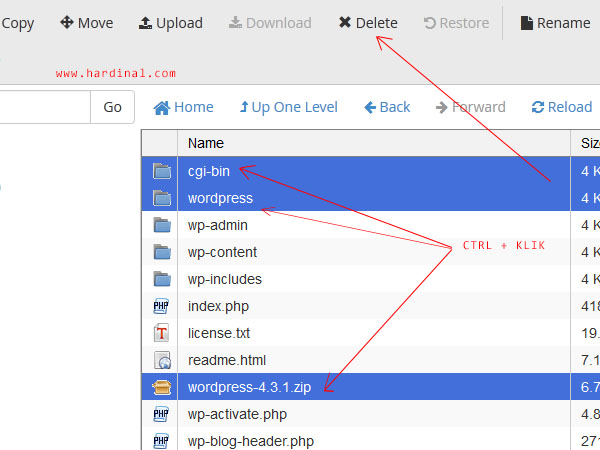Click the wp-admin folder icon

point(162,225)
